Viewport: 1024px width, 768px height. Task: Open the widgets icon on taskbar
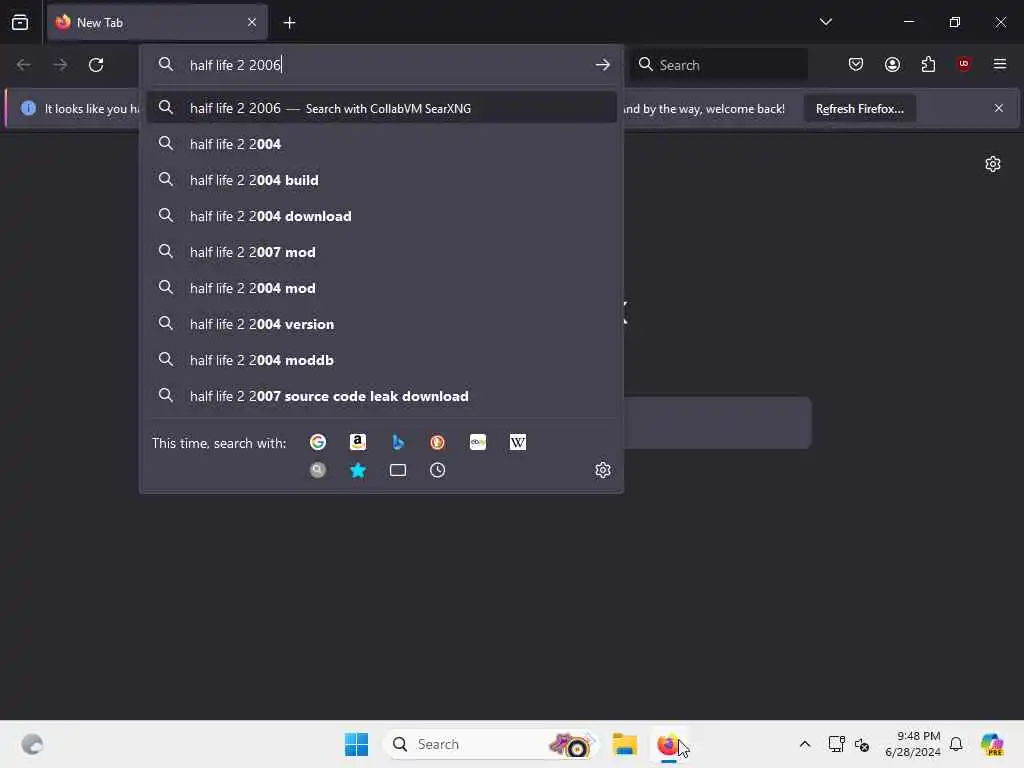(32, 744)
